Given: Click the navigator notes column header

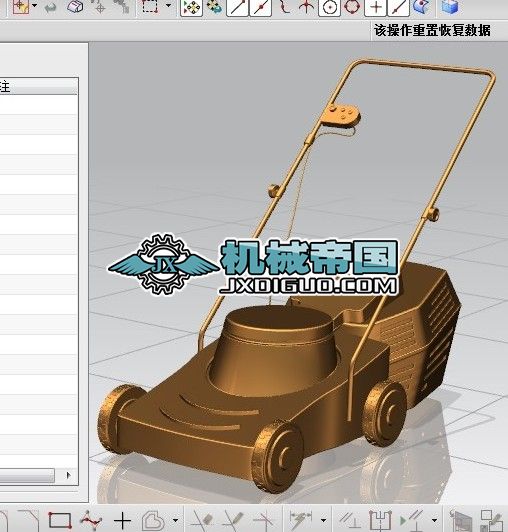Looking at the screenshot, I should pos(39,87).
